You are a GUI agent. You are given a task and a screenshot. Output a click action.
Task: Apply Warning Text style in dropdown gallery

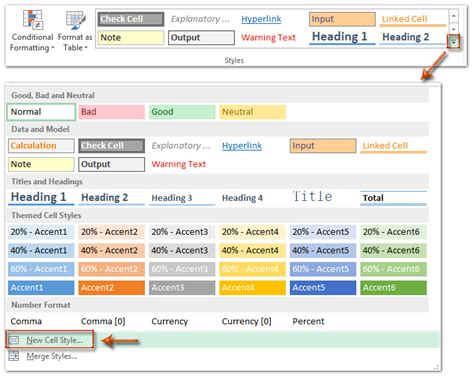point(182,164)
